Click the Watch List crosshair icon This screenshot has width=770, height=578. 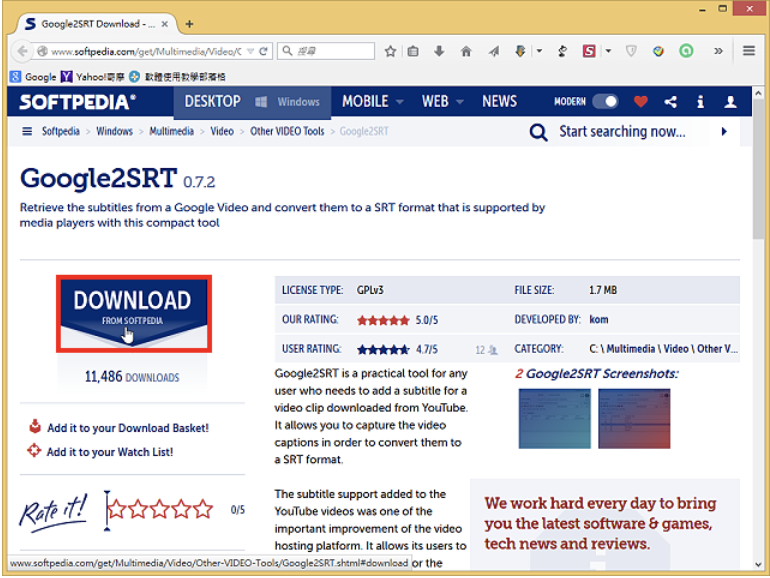coord(34,450)
